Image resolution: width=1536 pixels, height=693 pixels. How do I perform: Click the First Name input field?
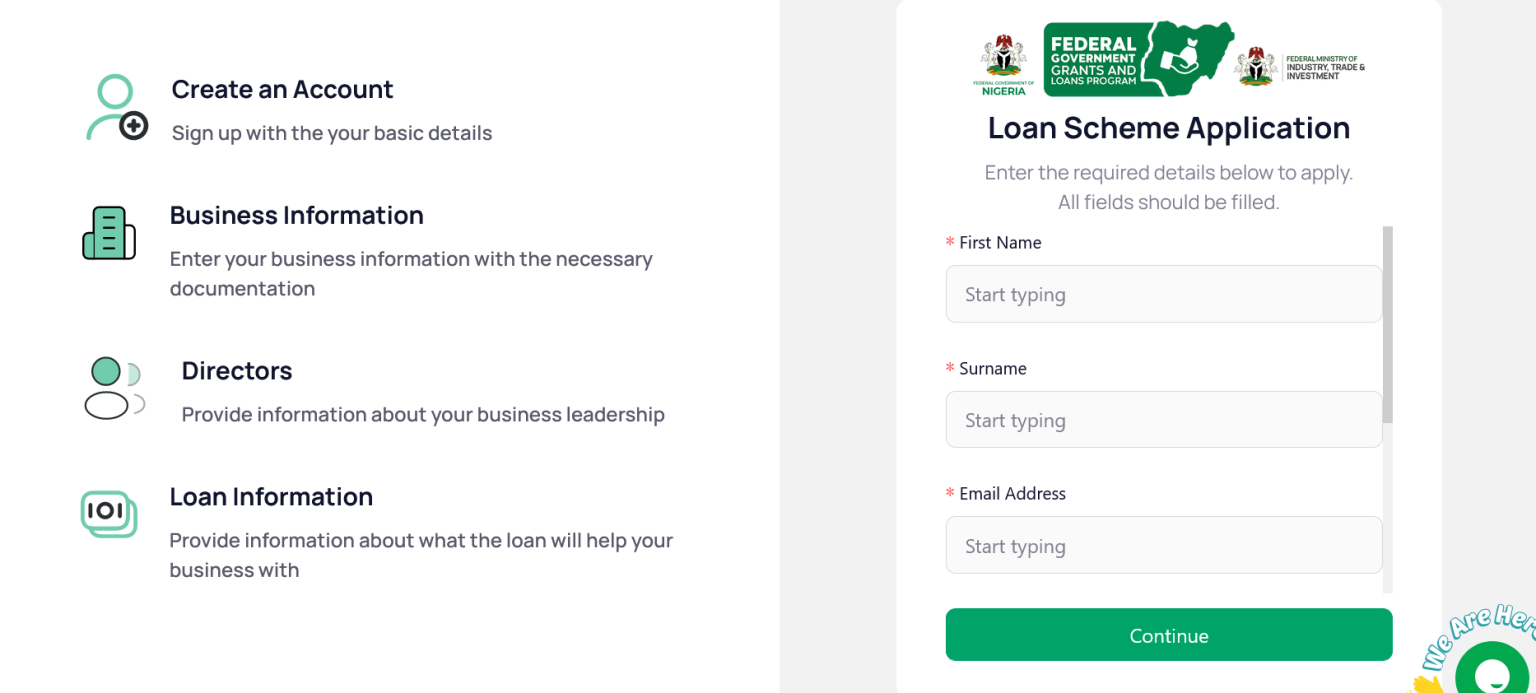coord(1163,294)
